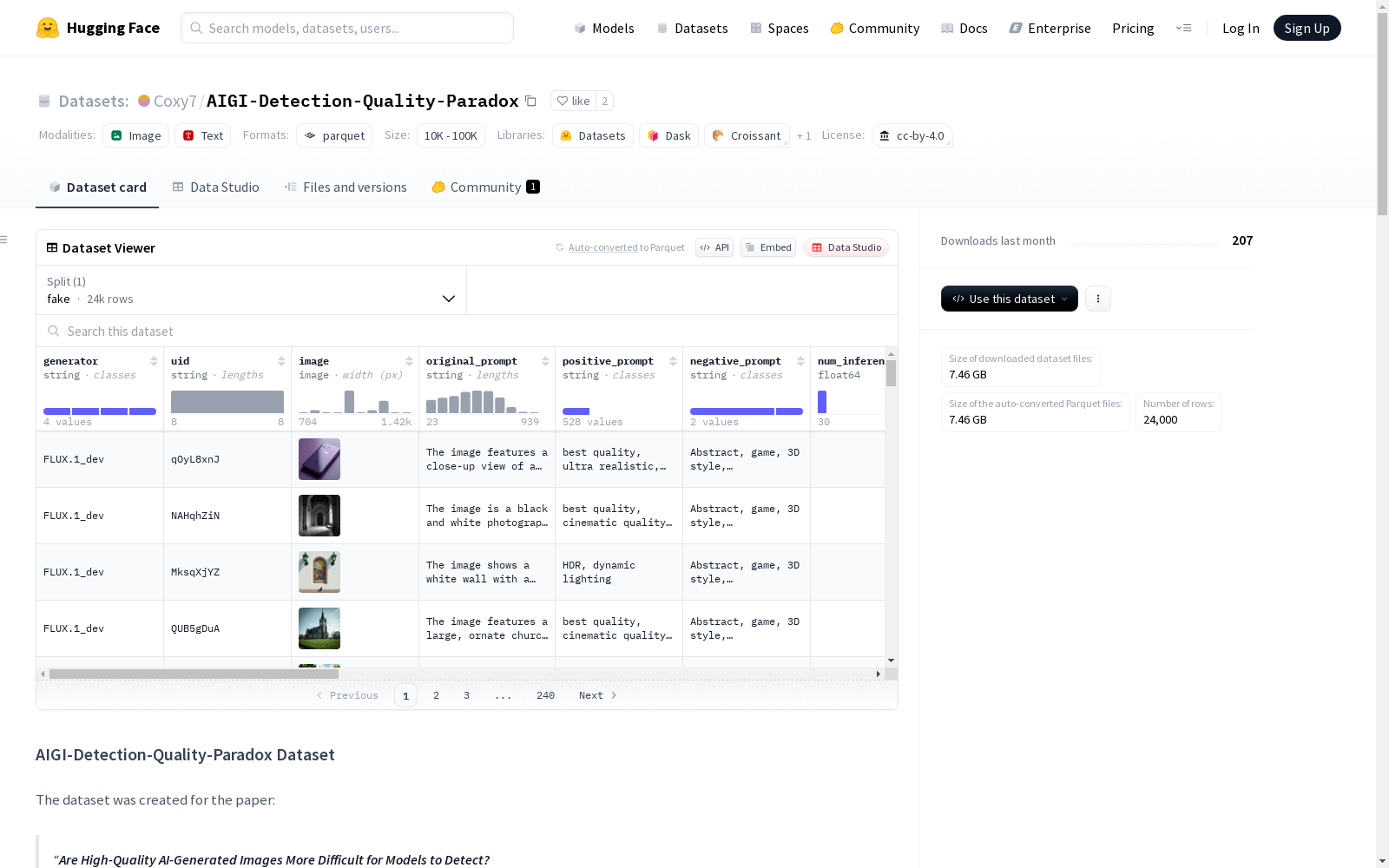This screenshot has width=1389, height=868.
Task: Click the like count number 2
Action: [605, 101]
